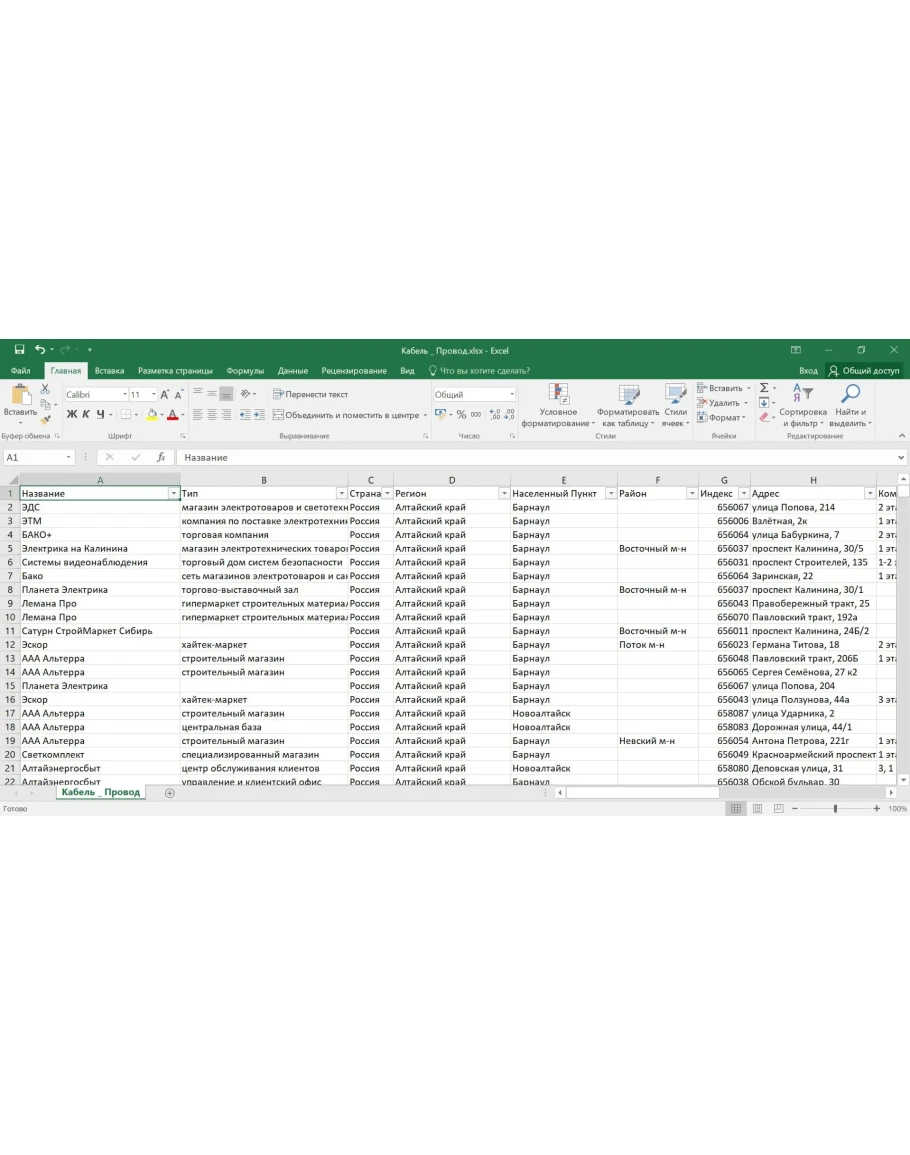Center text horizontally
910x1155 pixels.
(211, 415)
